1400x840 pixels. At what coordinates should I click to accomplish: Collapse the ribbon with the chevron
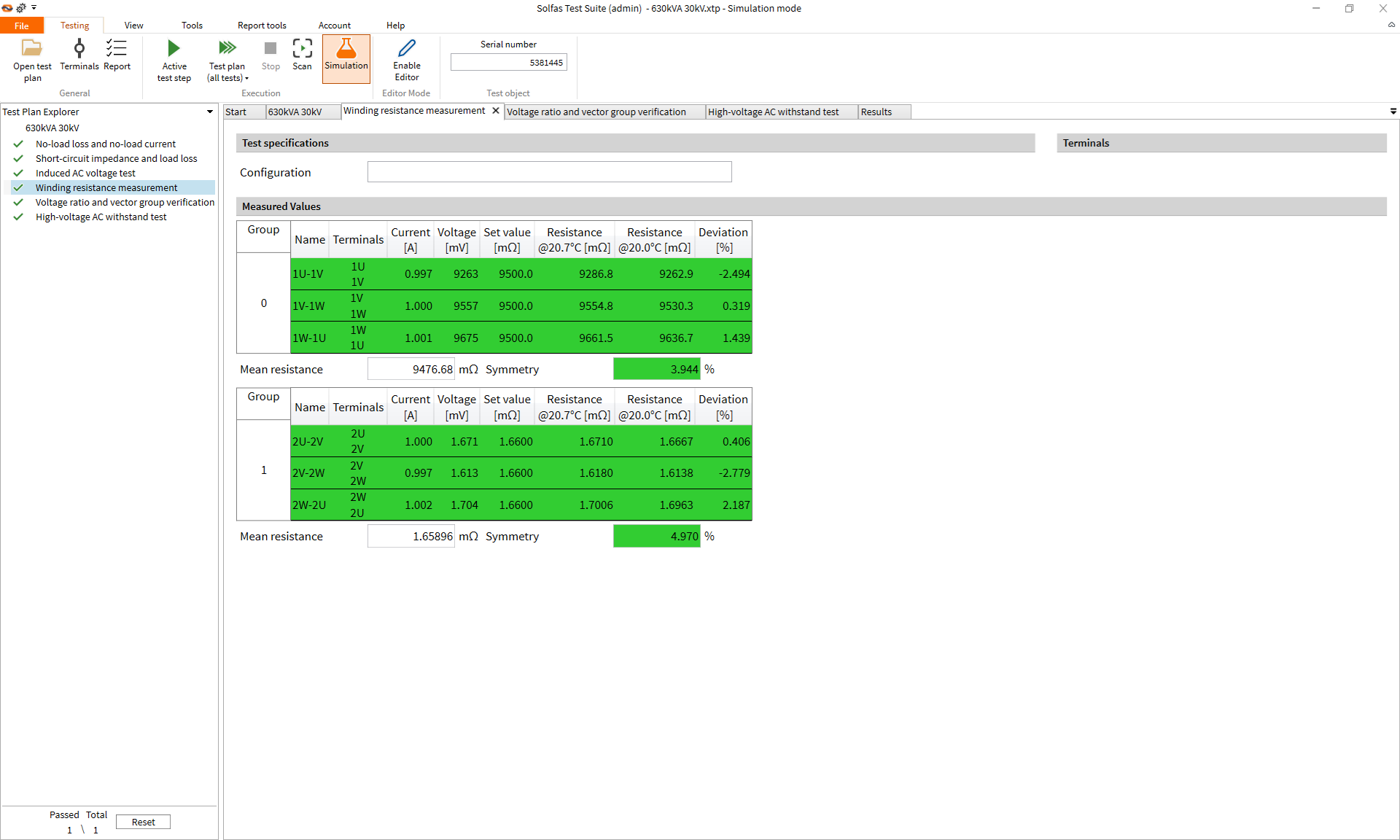(1391, 26)
